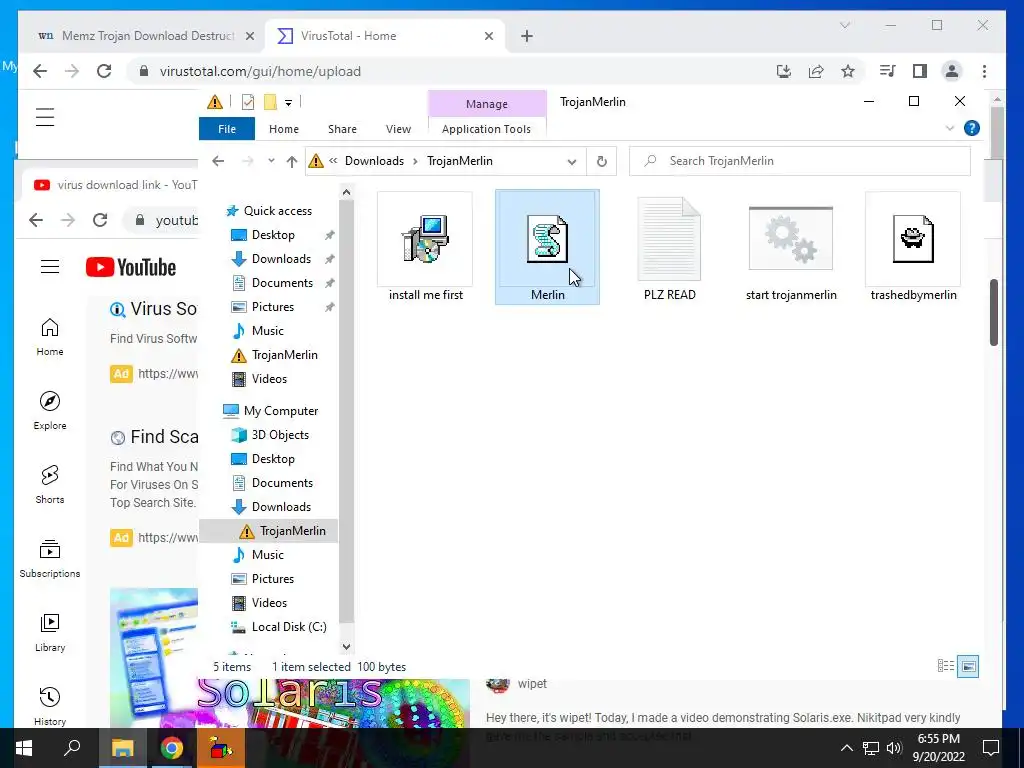Open the PLZ READ text file

point(669,247)
